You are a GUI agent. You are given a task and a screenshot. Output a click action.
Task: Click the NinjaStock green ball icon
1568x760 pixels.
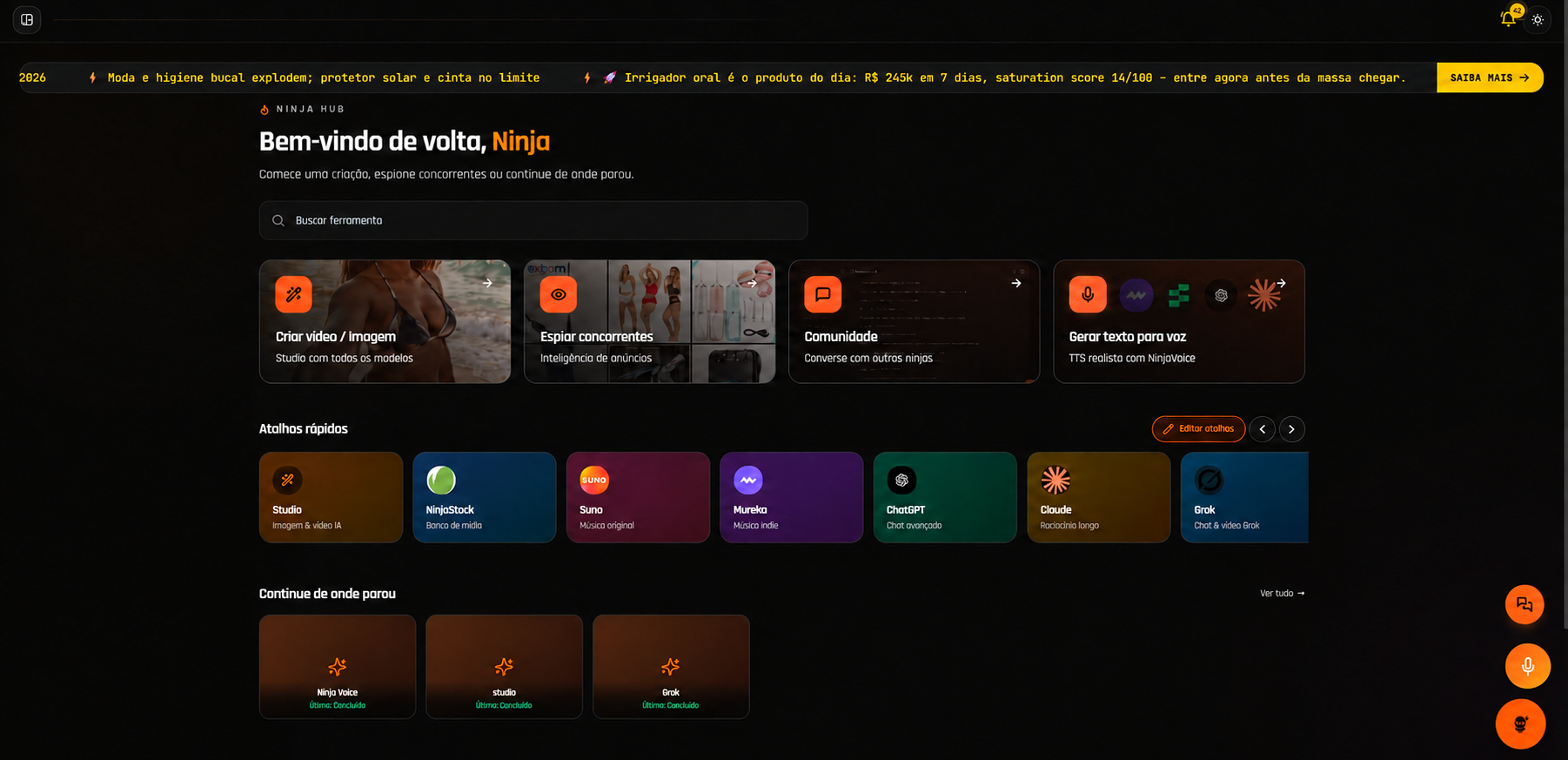[x=441, y=480]
